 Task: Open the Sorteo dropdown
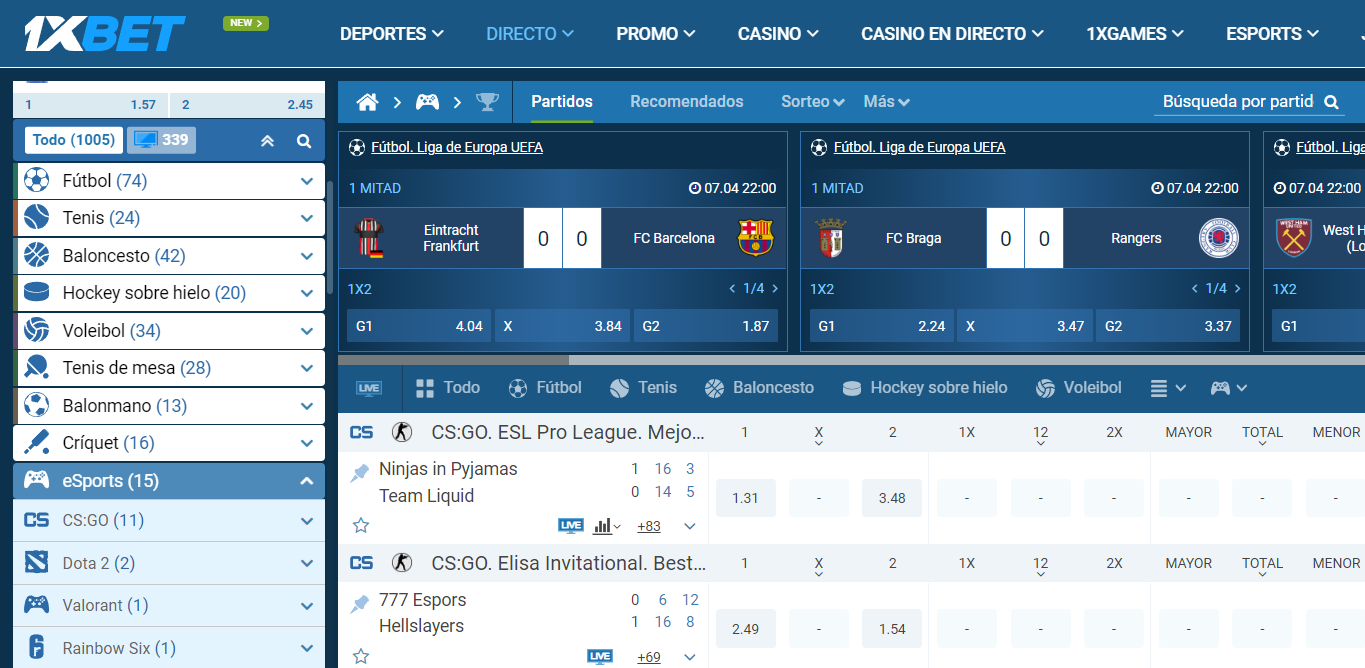[813, 102]
